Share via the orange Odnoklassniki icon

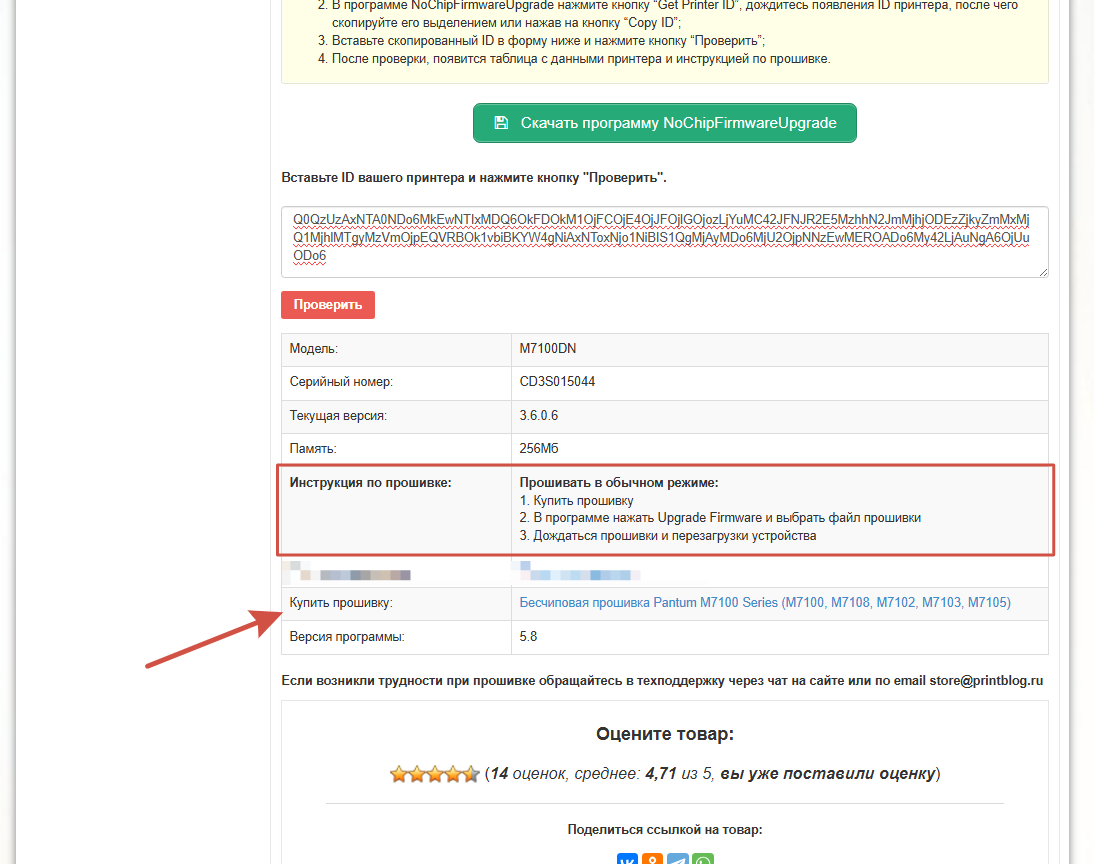[x=653, y=859]
